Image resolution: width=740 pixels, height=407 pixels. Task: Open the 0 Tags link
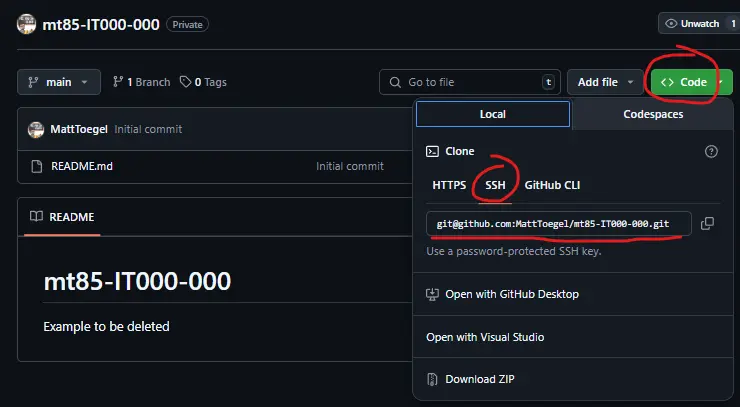(203, 82)
